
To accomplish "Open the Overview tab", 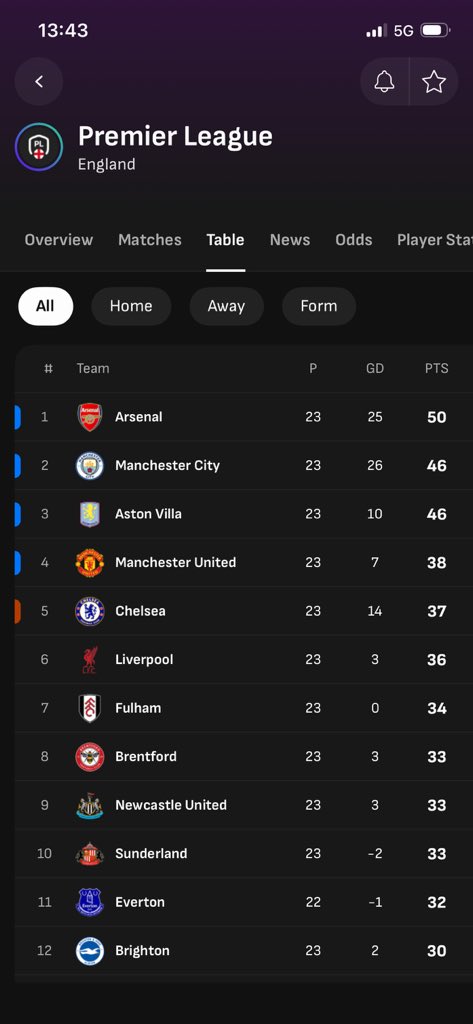I will point(59,240).
